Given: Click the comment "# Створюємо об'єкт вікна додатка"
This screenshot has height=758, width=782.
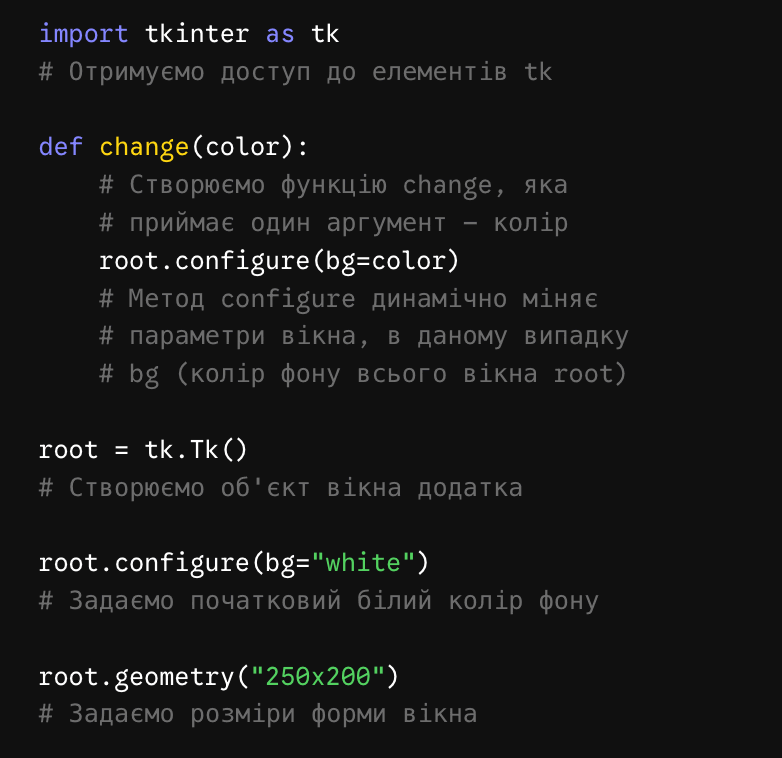Looking at the screenshot, I should pos(281,488).
